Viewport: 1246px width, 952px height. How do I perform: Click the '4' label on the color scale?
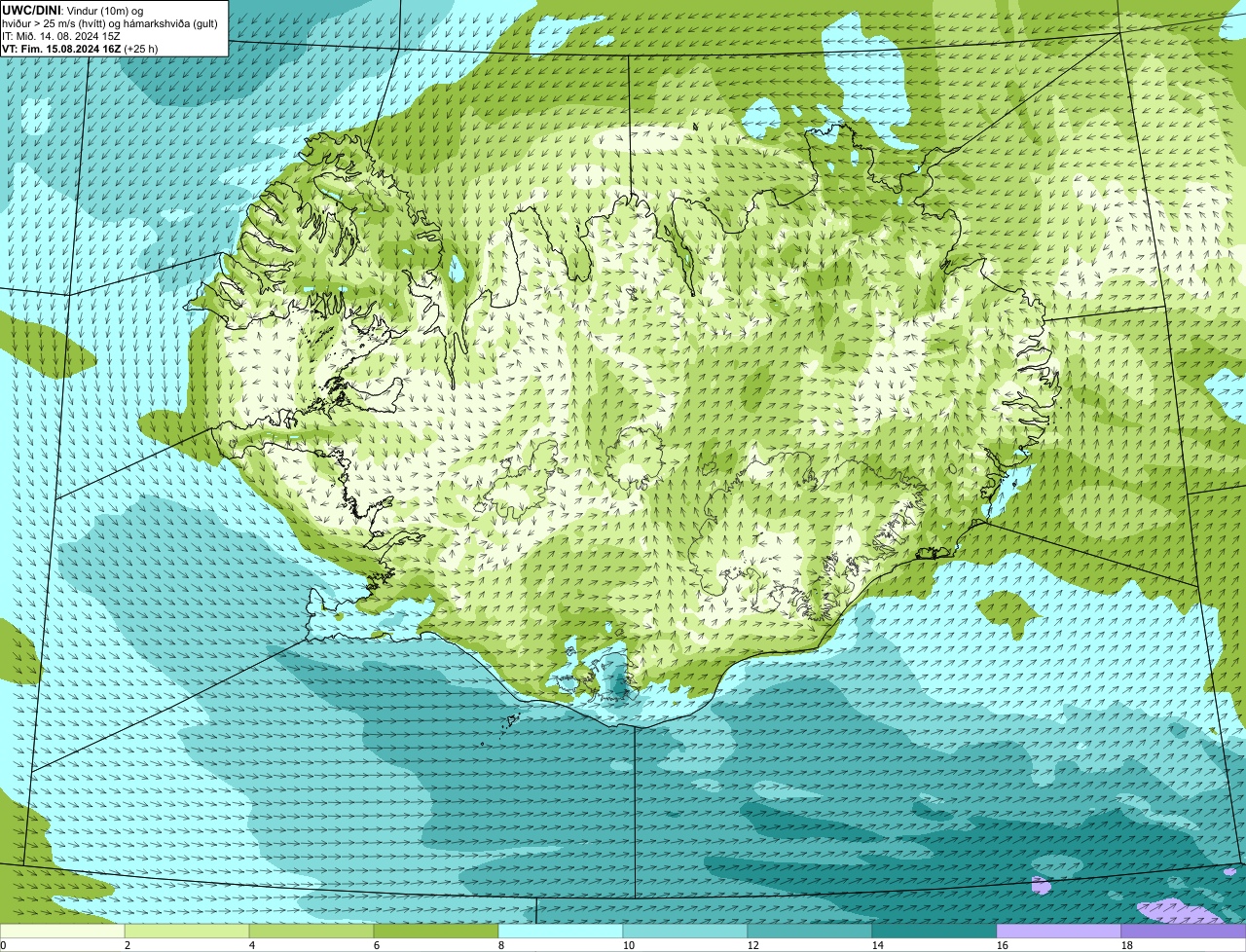tap(252, 945)
